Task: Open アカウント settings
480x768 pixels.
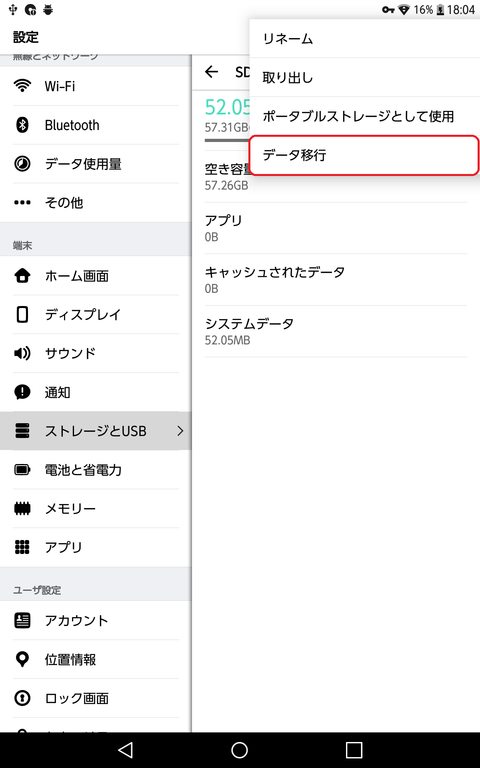Action: pos(96,621)
